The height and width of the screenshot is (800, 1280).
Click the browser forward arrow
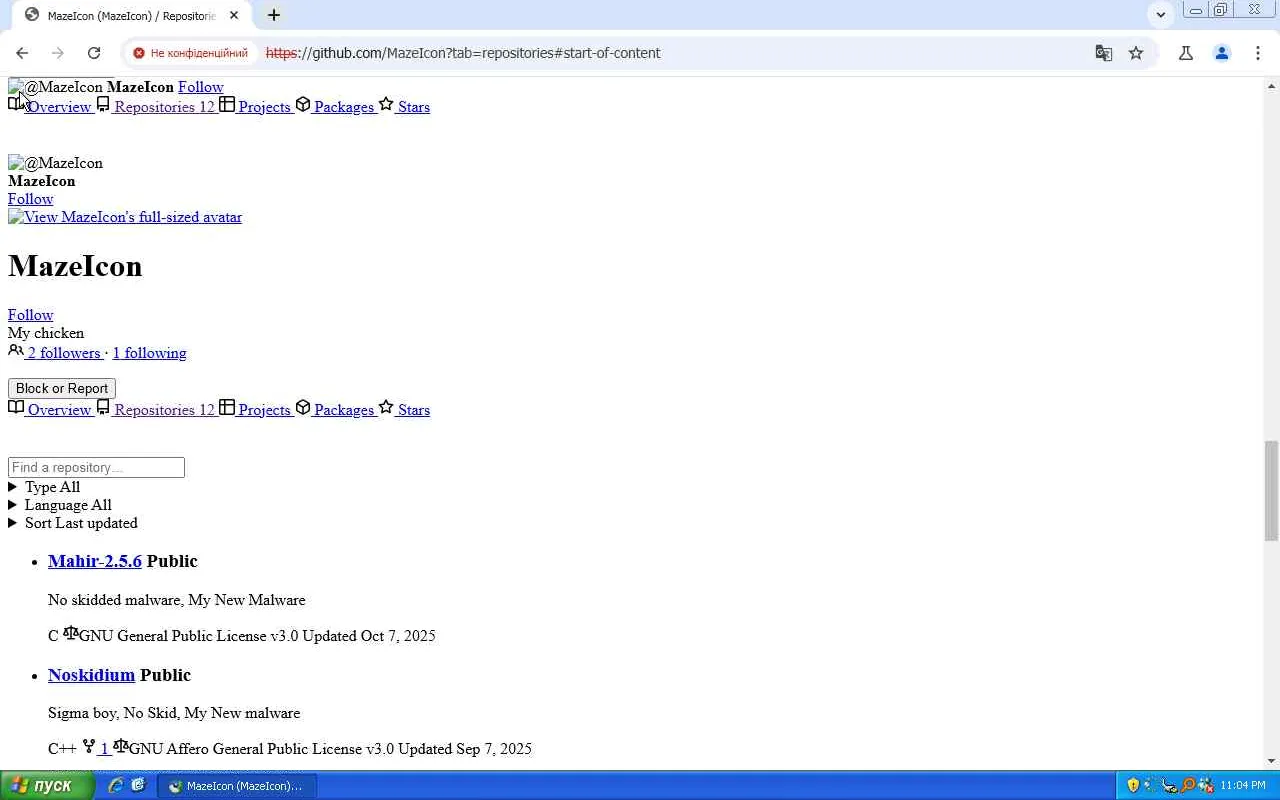coord(58,53)
